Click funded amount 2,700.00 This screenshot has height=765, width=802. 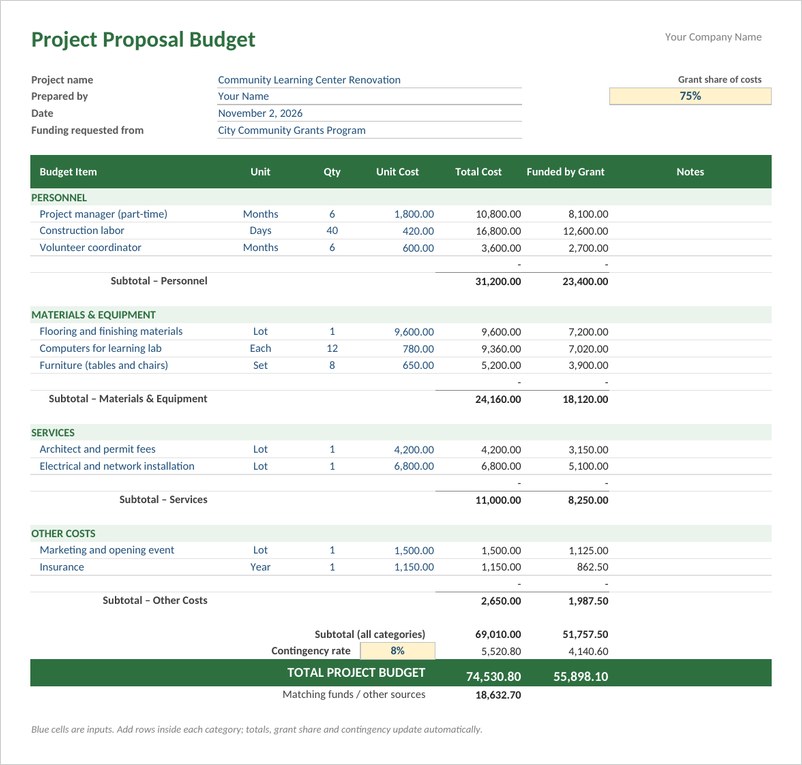(x=588, y=248)
